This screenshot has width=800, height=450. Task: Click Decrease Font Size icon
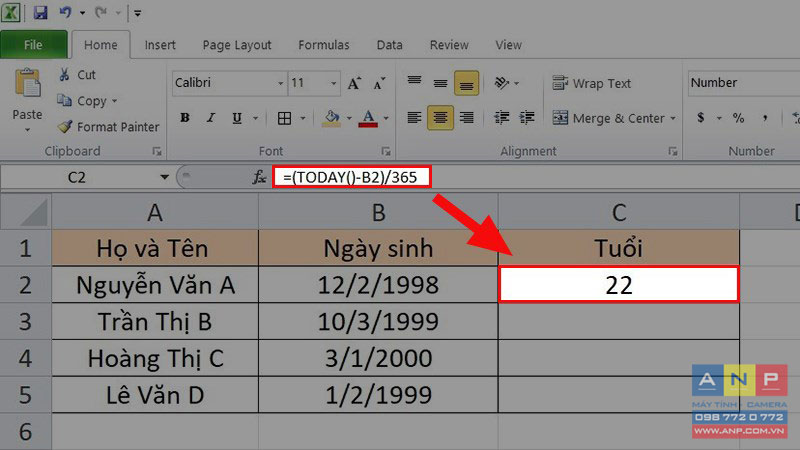tap(379, 83)
